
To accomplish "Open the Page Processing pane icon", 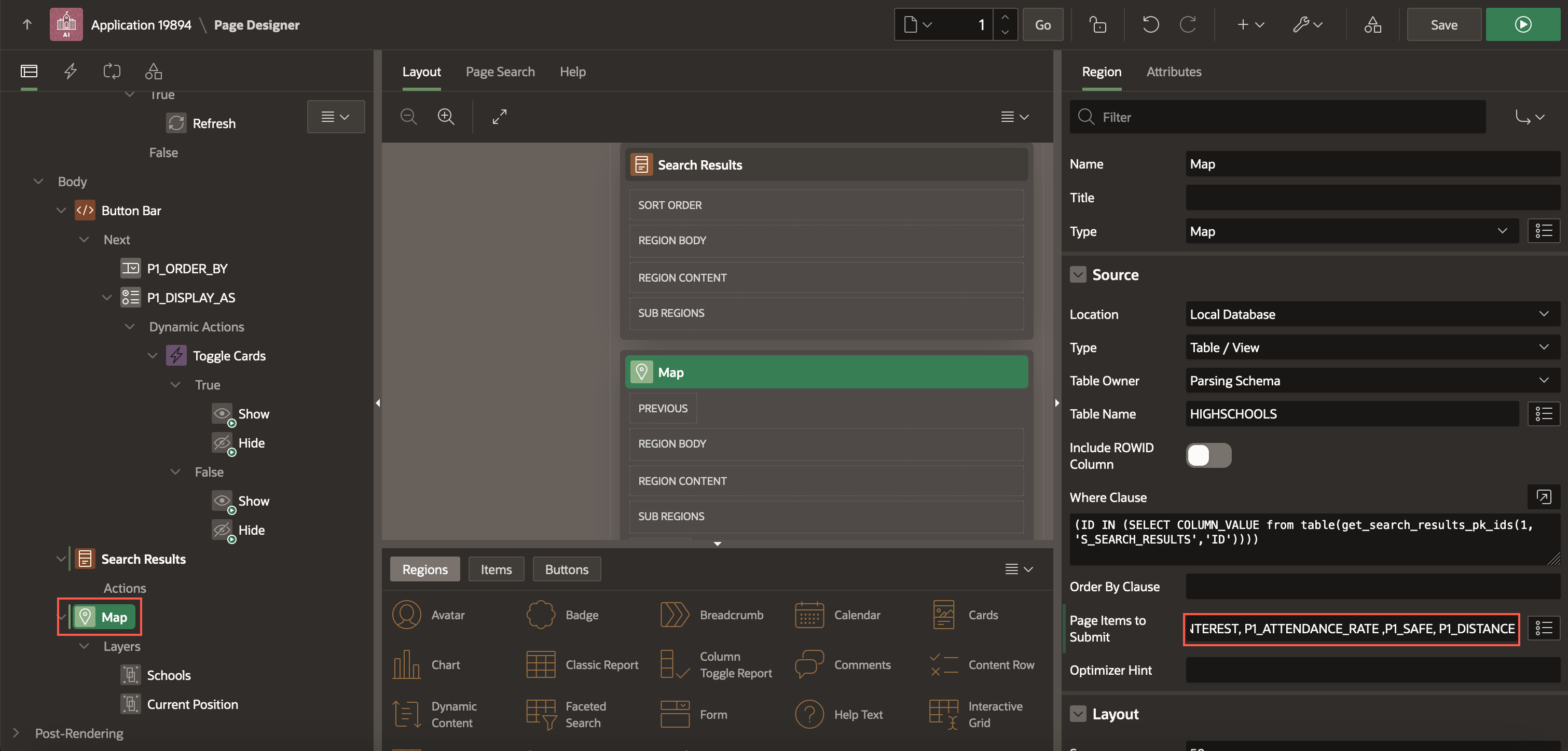I will [x=112, y=71].
